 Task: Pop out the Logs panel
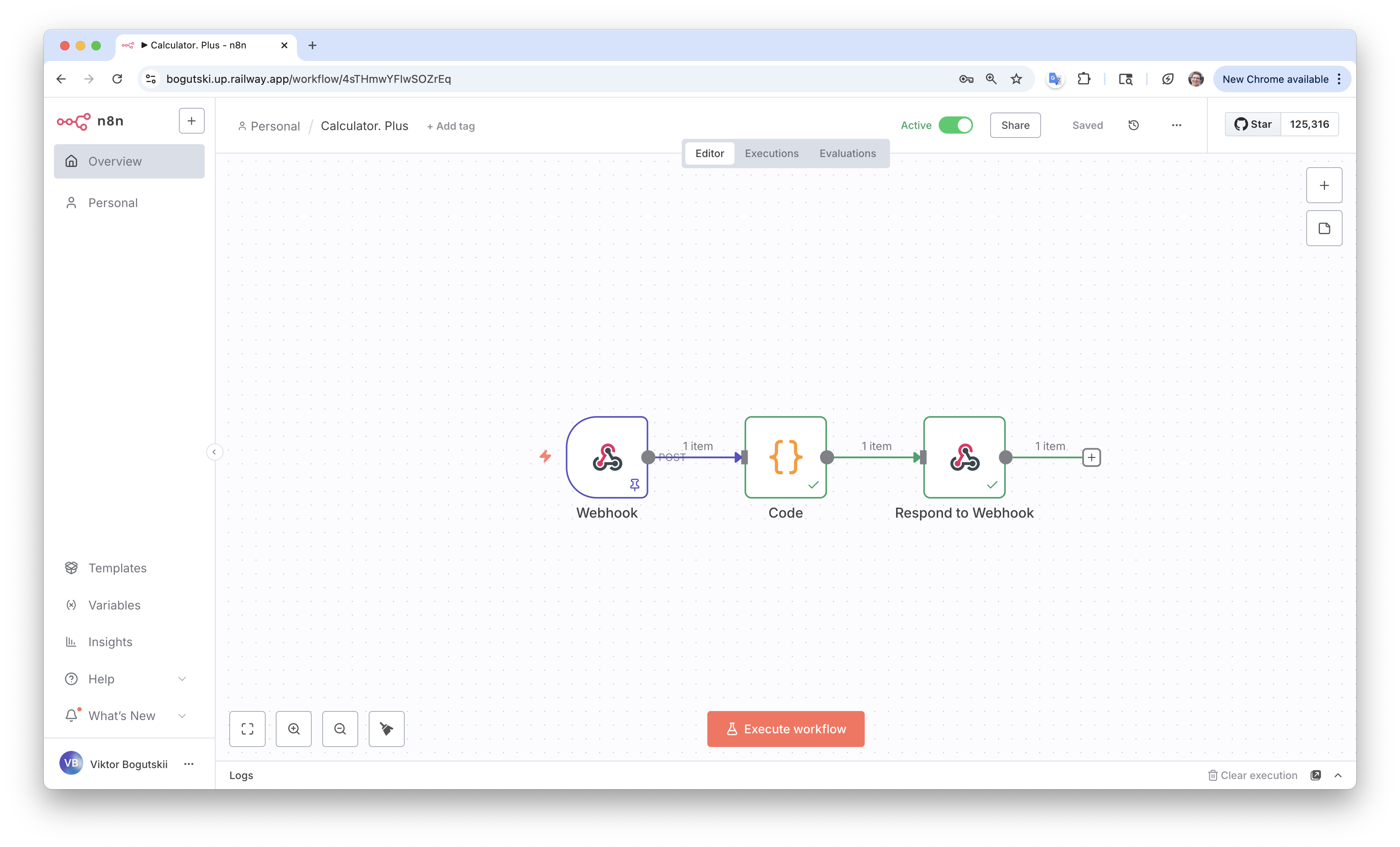coord(1315,776)
